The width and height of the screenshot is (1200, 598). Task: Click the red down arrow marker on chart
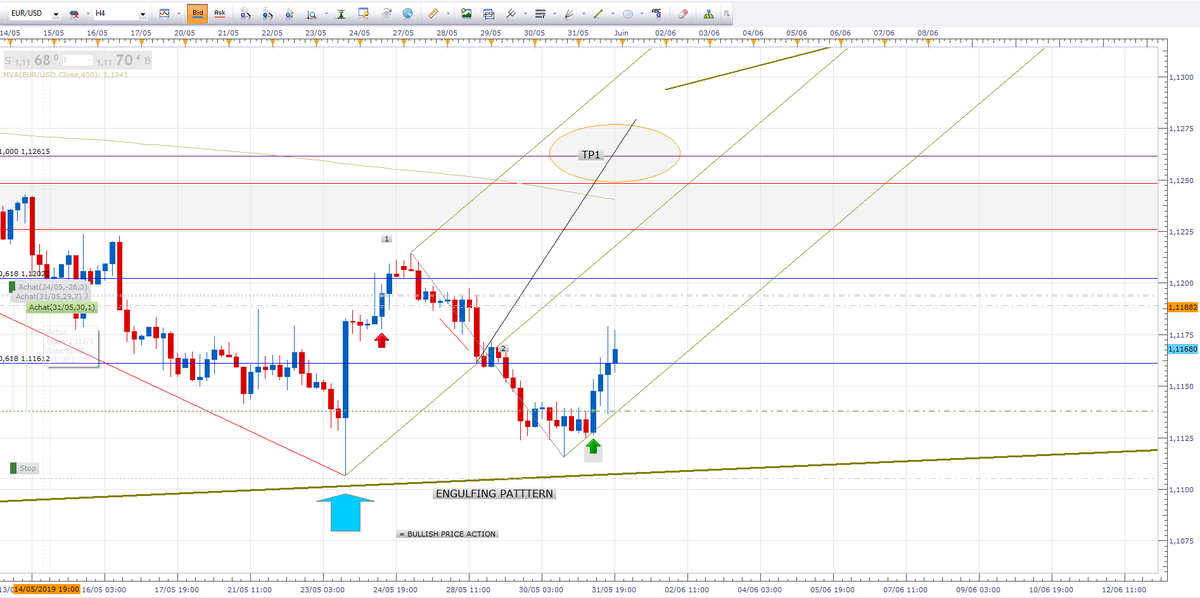tap(381, 340)
